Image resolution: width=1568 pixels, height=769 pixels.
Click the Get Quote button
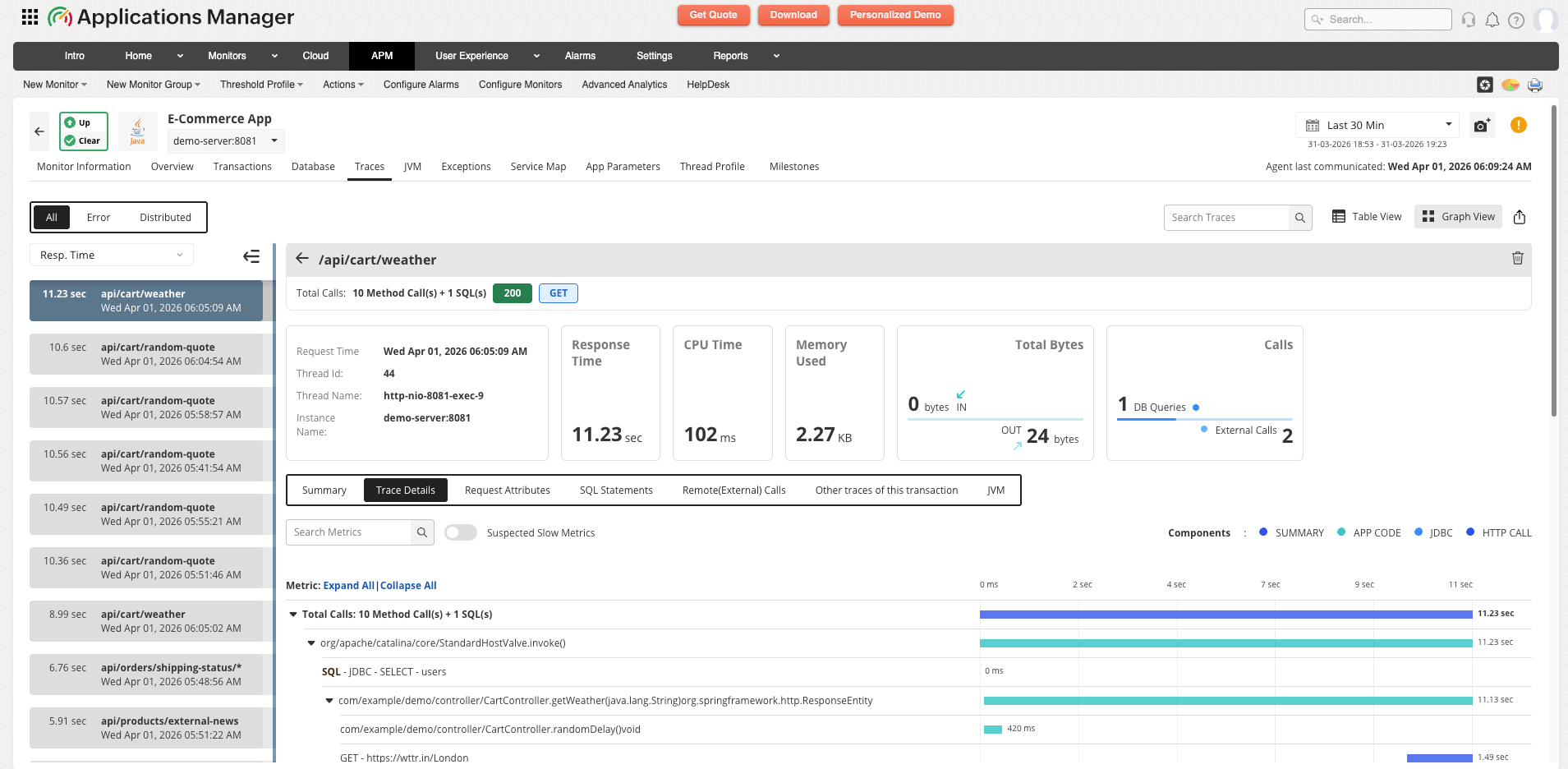pos(713,15)
